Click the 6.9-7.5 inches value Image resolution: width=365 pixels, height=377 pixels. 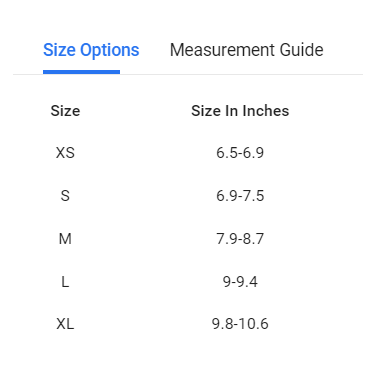tap(240, 196)
